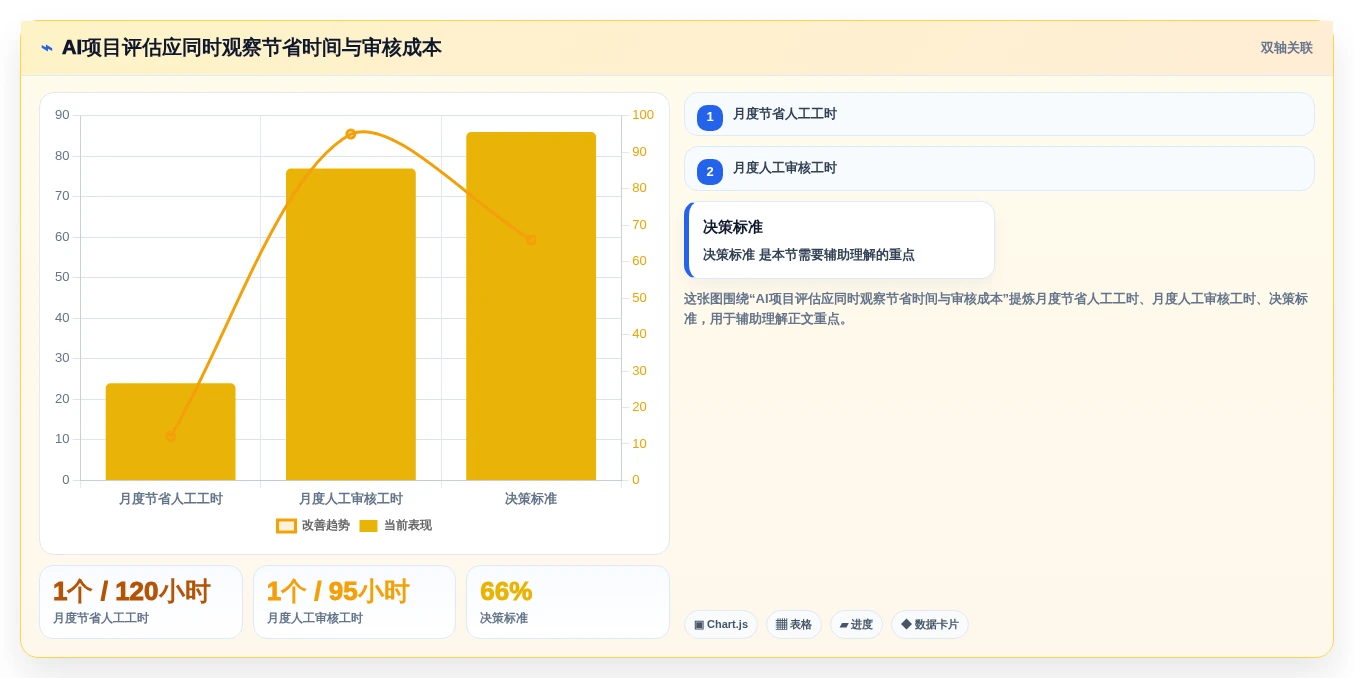
Task: Click the 决策标准 caption under 66%
Action: (x=504, y=618)
